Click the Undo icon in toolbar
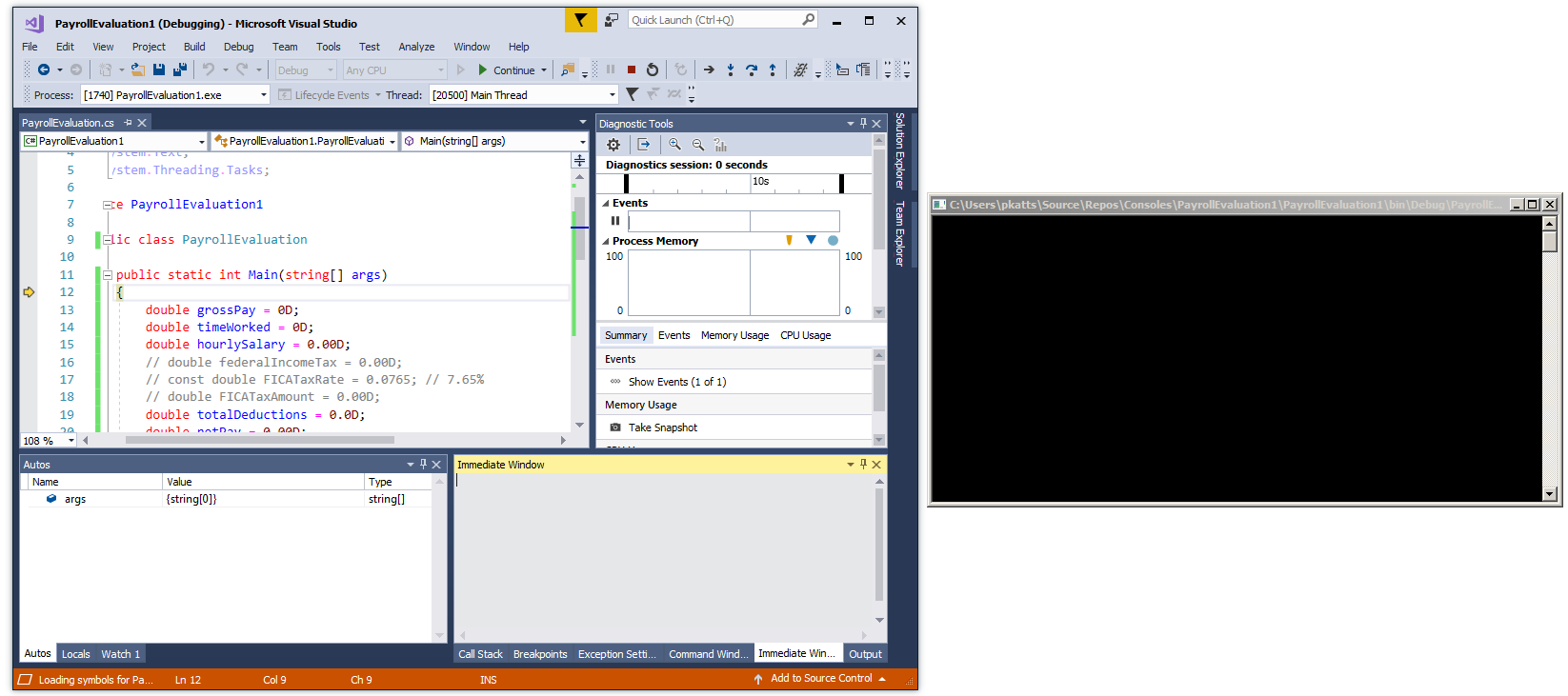This screenshot has height=696, width=1568. (x=209, y=70)
